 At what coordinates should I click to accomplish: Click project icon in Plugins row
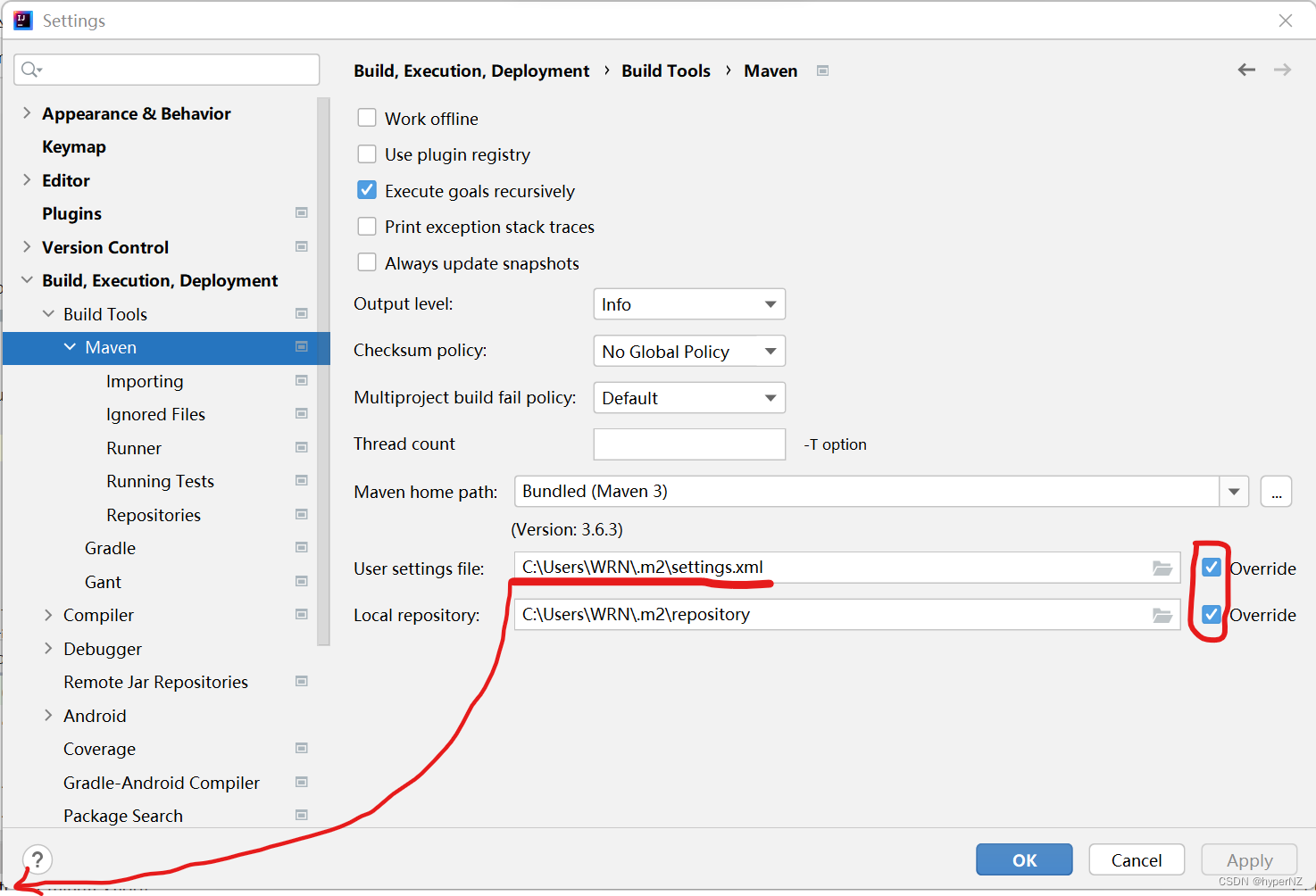(x=302, y=212)
